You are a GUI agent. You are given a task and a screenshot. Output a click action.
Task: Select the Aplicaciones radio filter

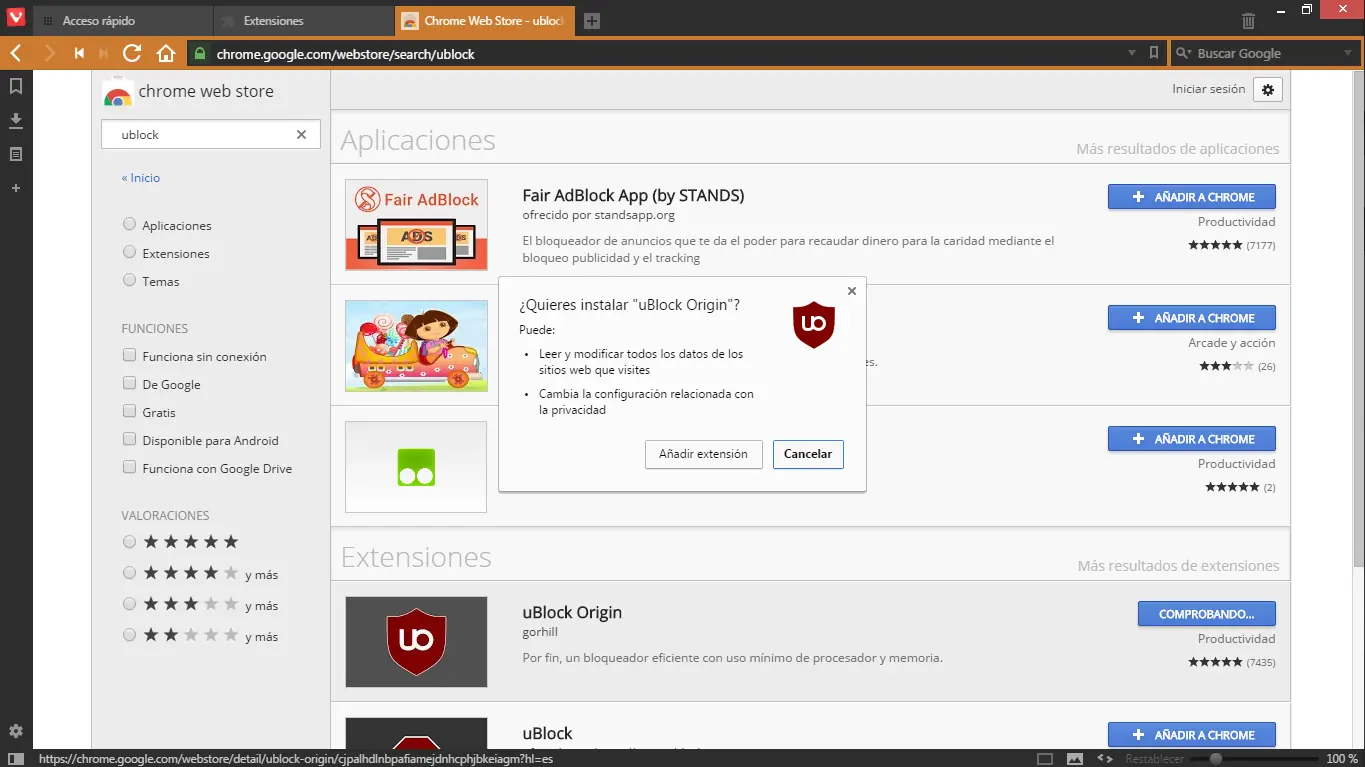coord(129,224)
